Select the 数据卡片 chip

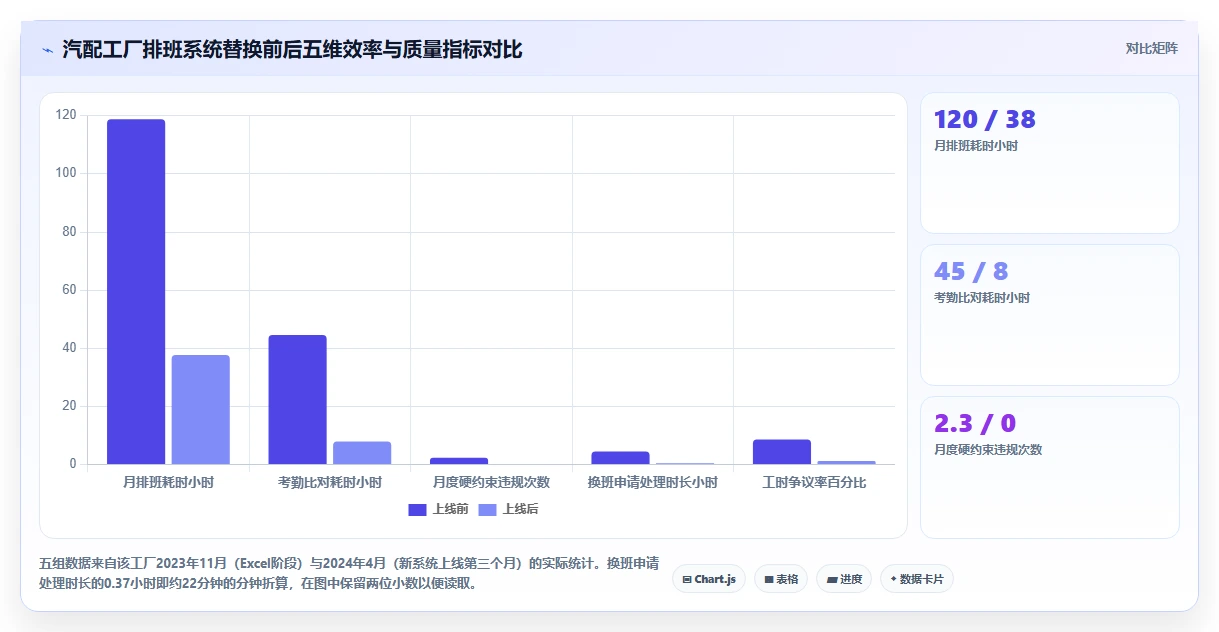pos(916,579)
